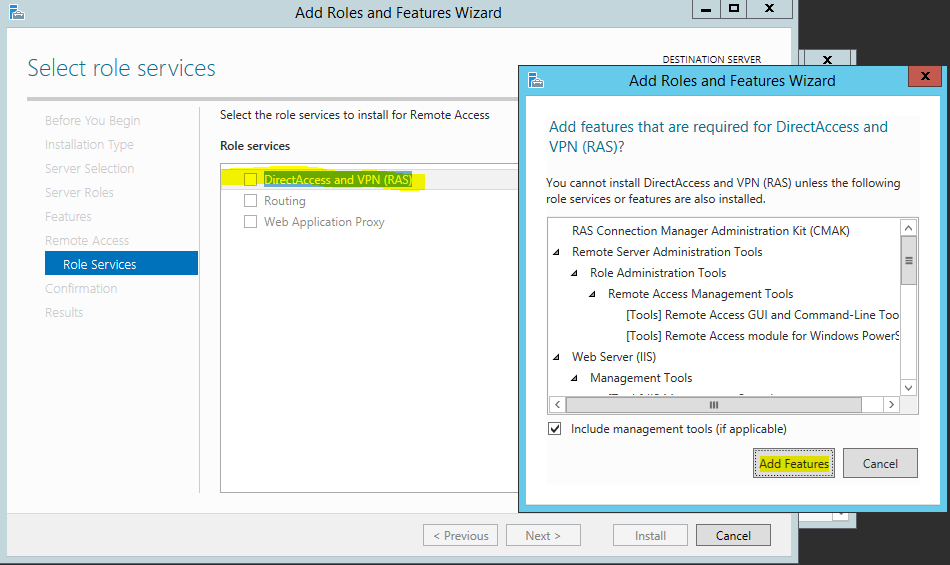950x565 pixels.
Task: Click the main wizard title bar icon
Action: 17,12
